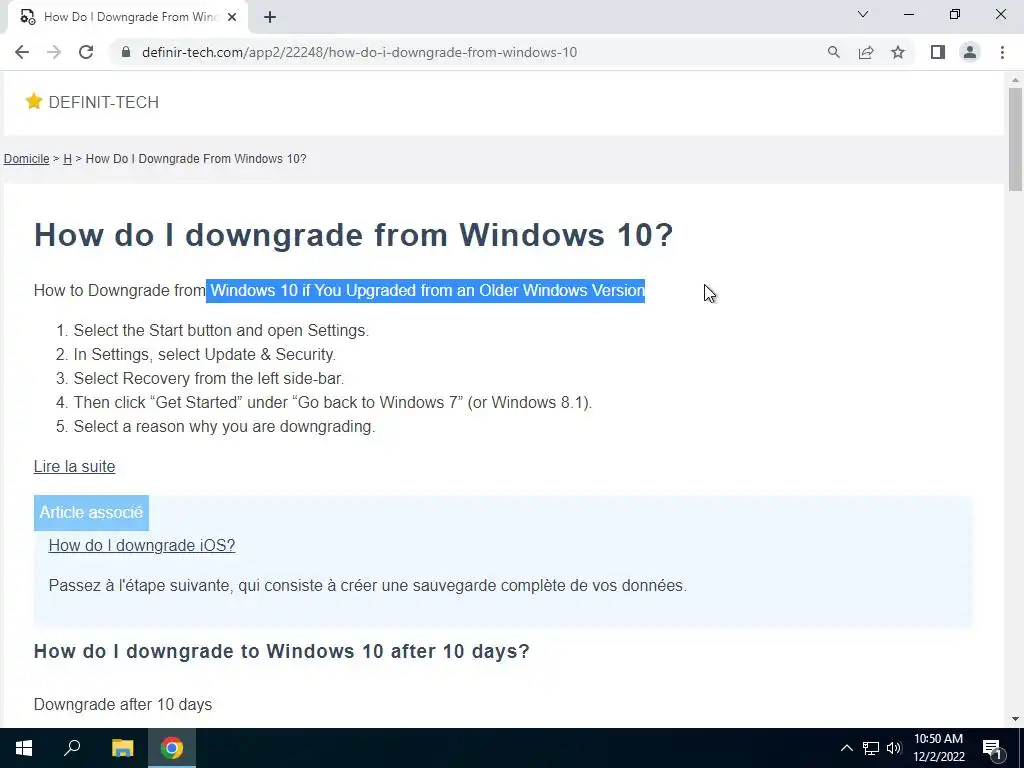Screen dimensions: 1024x768
Task: Click the page heading about Windows 10
Action: [x=353, y=235]
